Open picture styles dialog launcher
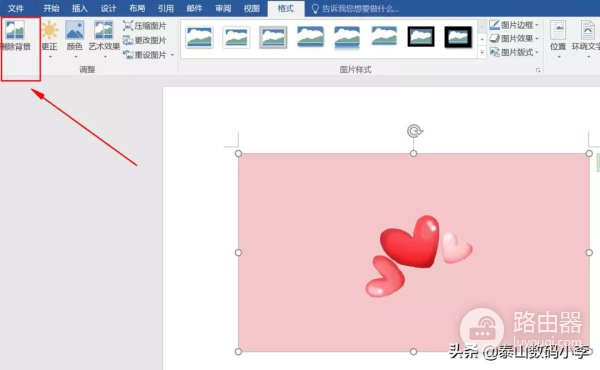Viewport: 600px width, 370px height. click(538, 70)
